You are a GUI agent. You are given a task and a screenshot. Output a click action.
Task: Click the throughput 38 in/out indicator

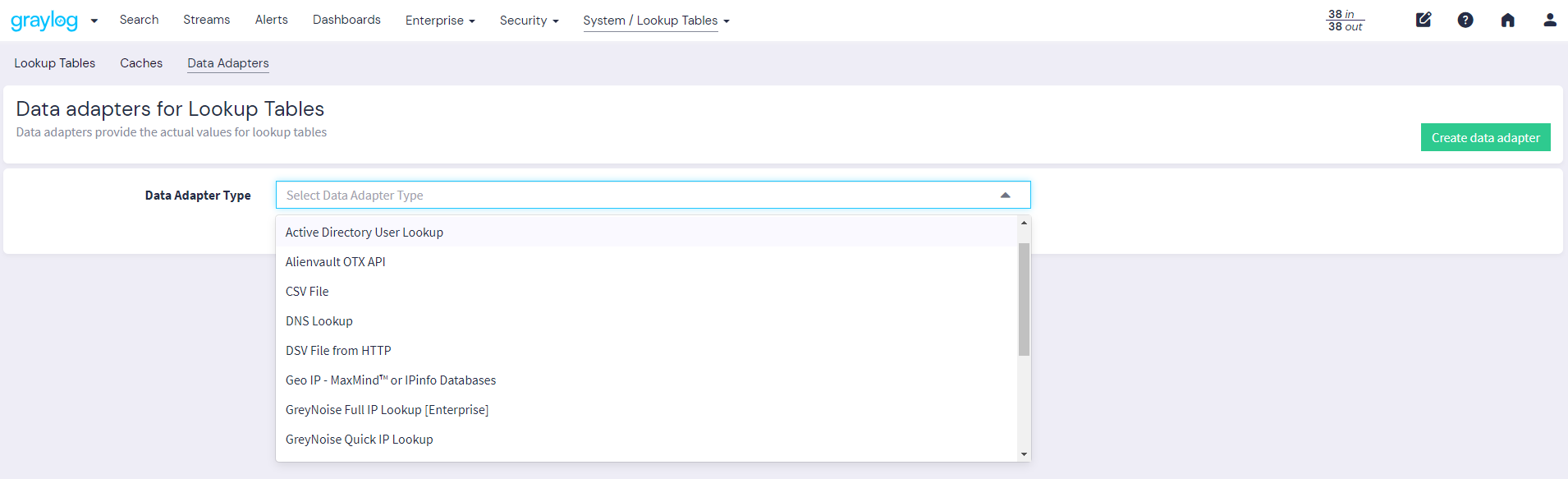pos(1345,21)
